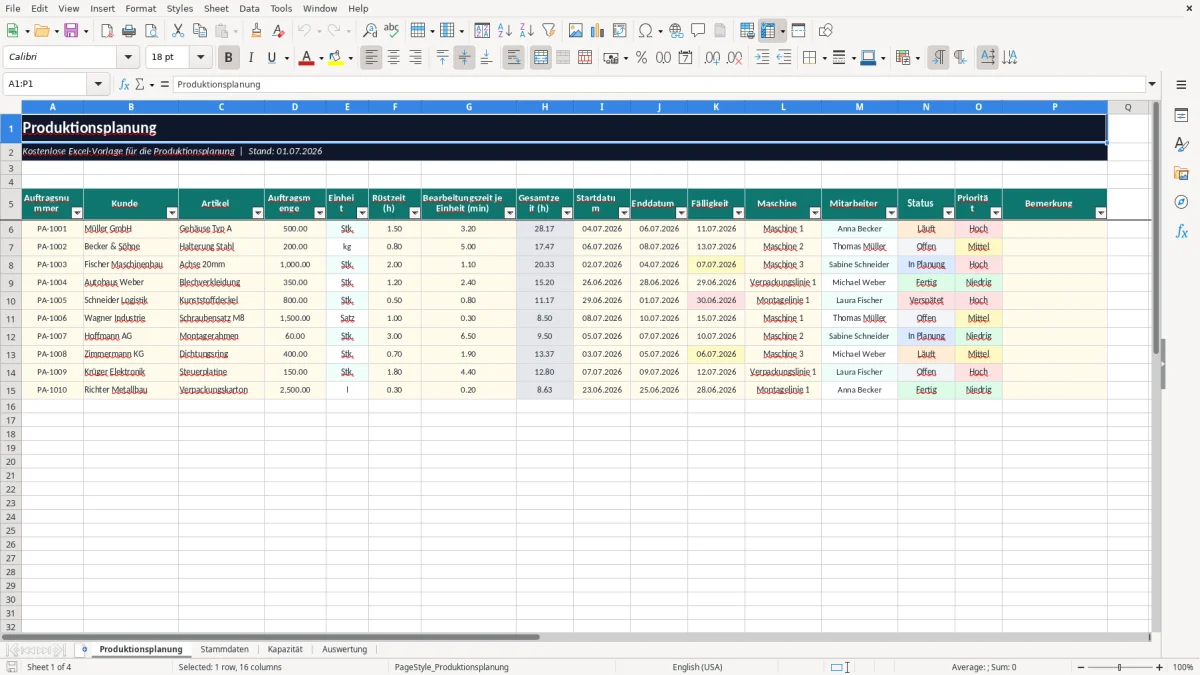
Task: Toggle Italic formatting
Action: [251, 58]
